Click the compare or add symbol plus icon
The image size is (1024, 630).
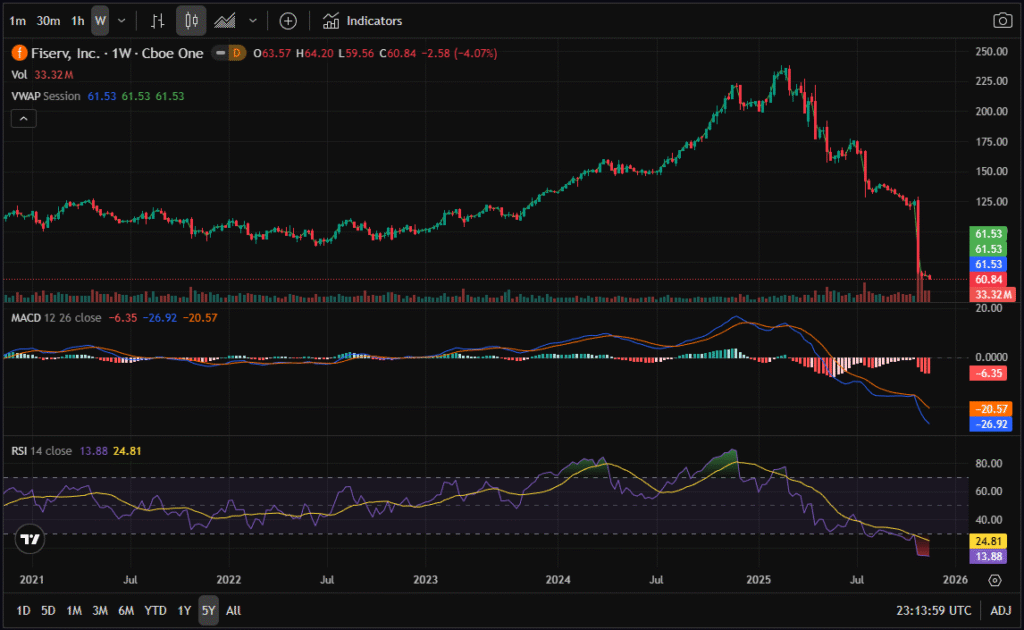tap(288, 20)
